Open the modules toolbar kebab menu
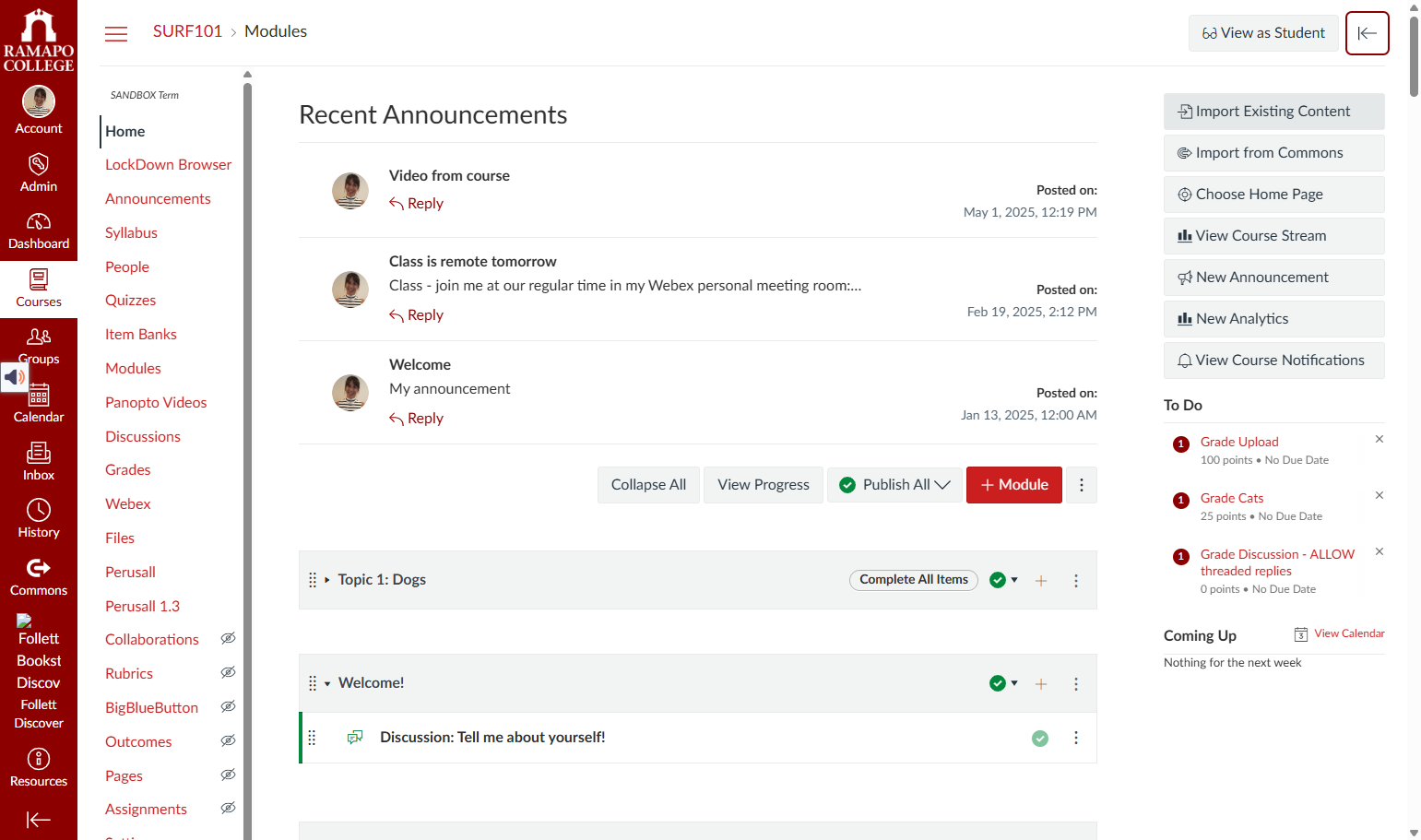Image resolution: width=1421 pixels, height=840 pixels. pyautogui.click(x=1082, y=485)
